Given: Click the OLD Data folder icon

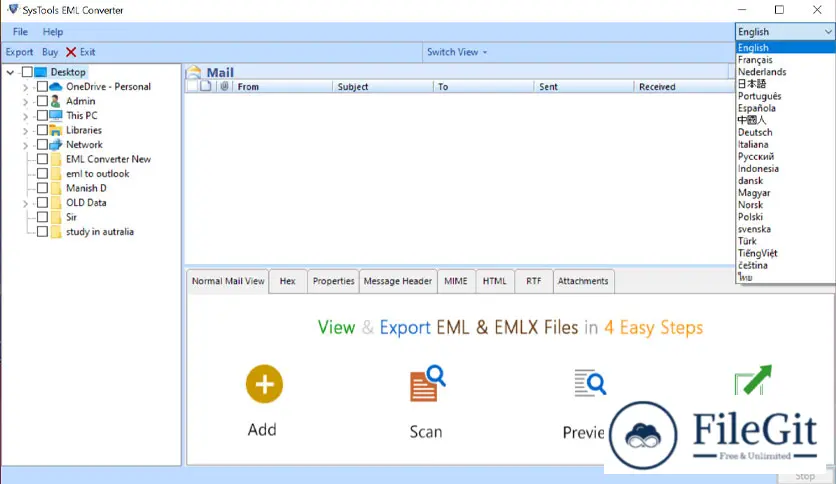Looking at the screenshot, I should point(56,203).
